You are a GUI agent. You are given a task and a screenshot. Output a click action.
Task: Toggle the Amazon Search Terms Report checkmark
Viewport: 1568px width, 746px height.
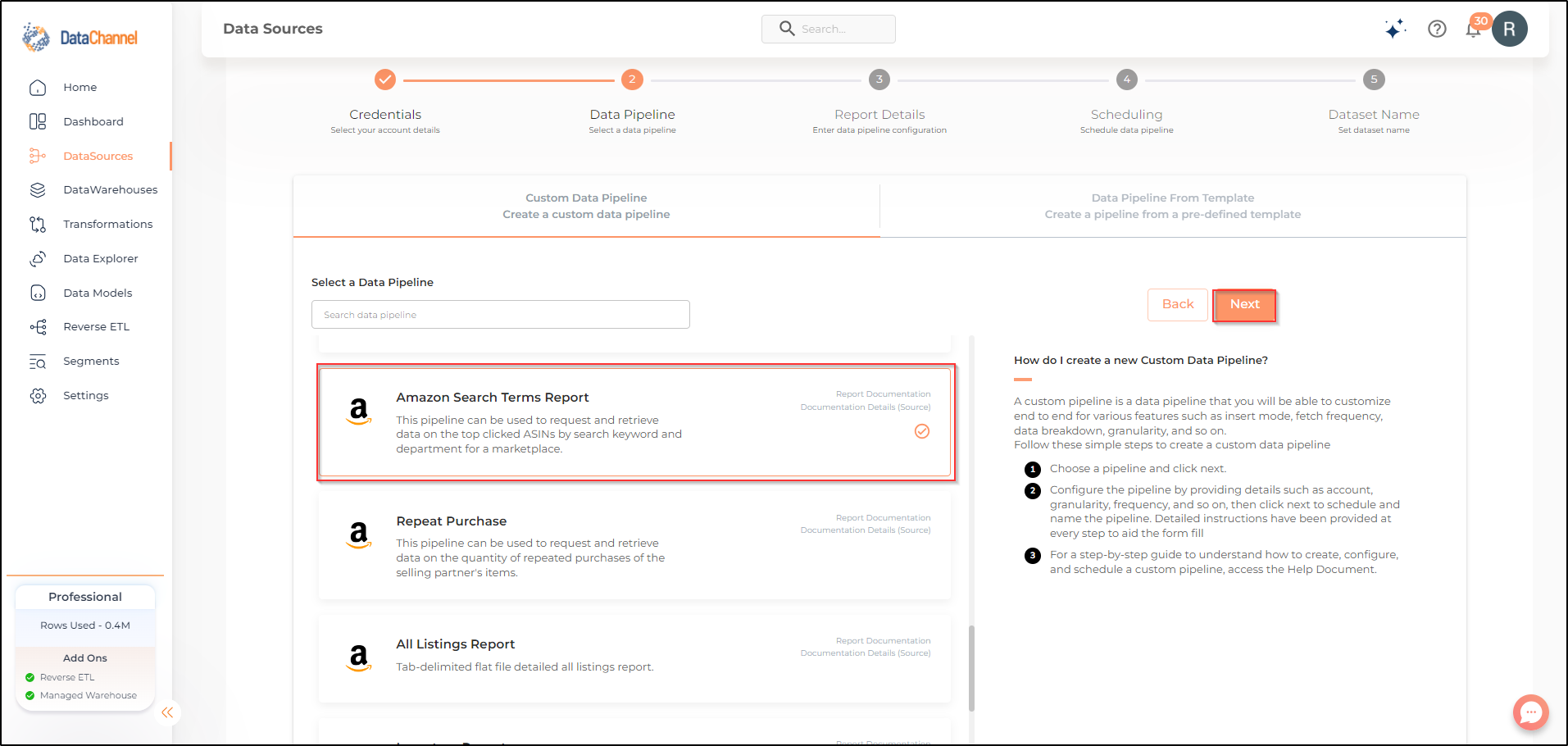922,431
